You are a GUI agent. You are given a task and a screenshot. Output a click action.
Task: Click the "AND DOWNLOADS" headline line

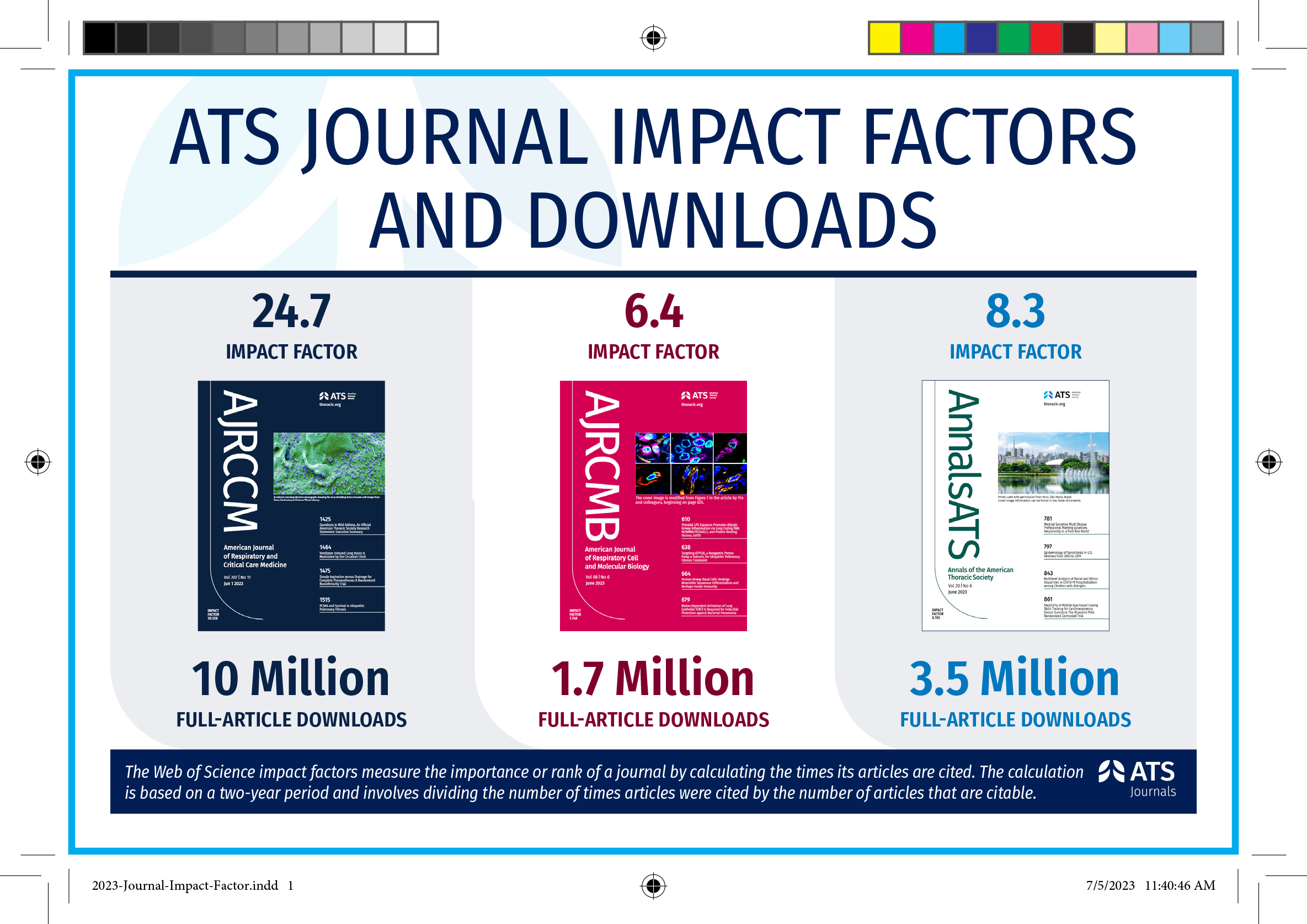coord(652,221)
